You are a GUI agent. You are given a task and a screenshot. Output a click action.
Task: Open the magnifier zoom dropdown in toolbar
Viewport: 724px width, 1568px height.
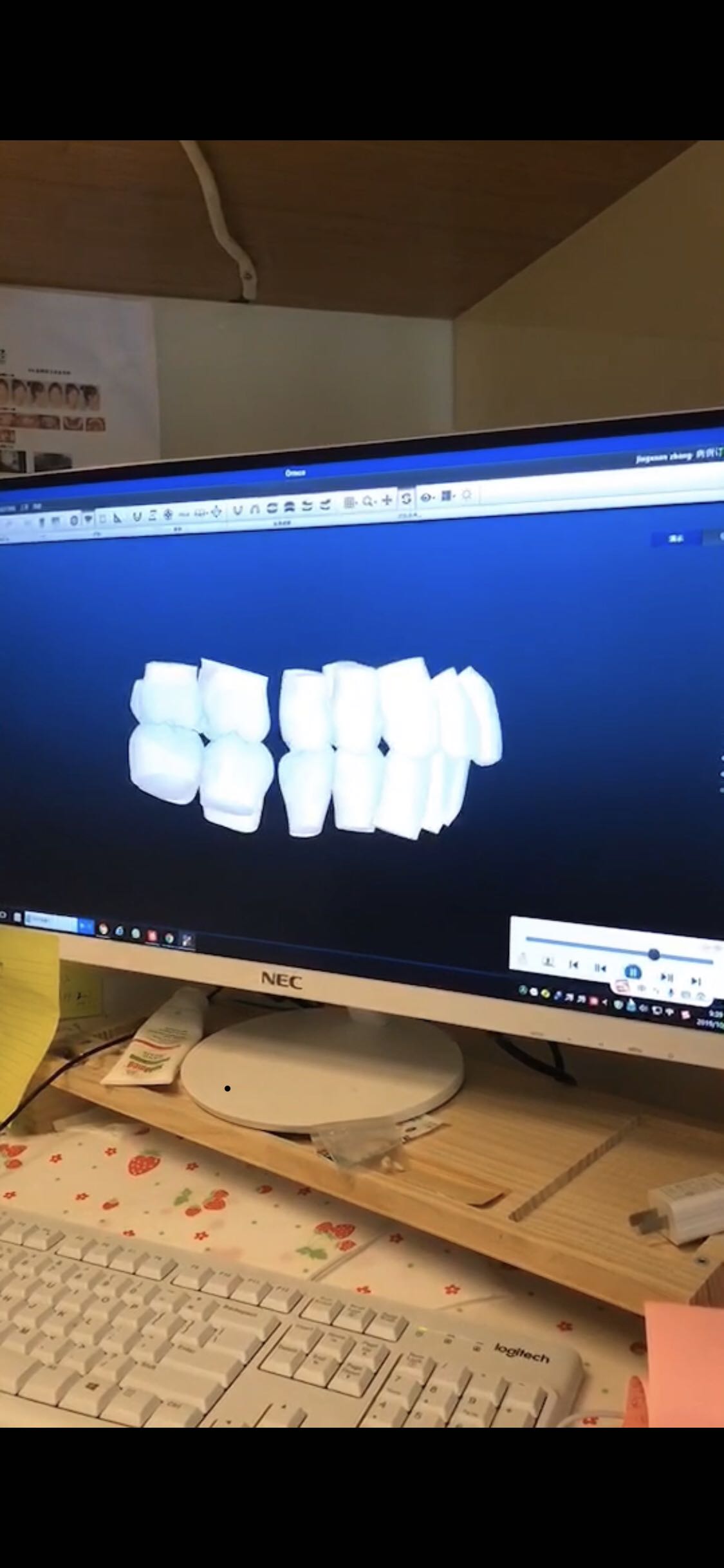click(369, 501)
